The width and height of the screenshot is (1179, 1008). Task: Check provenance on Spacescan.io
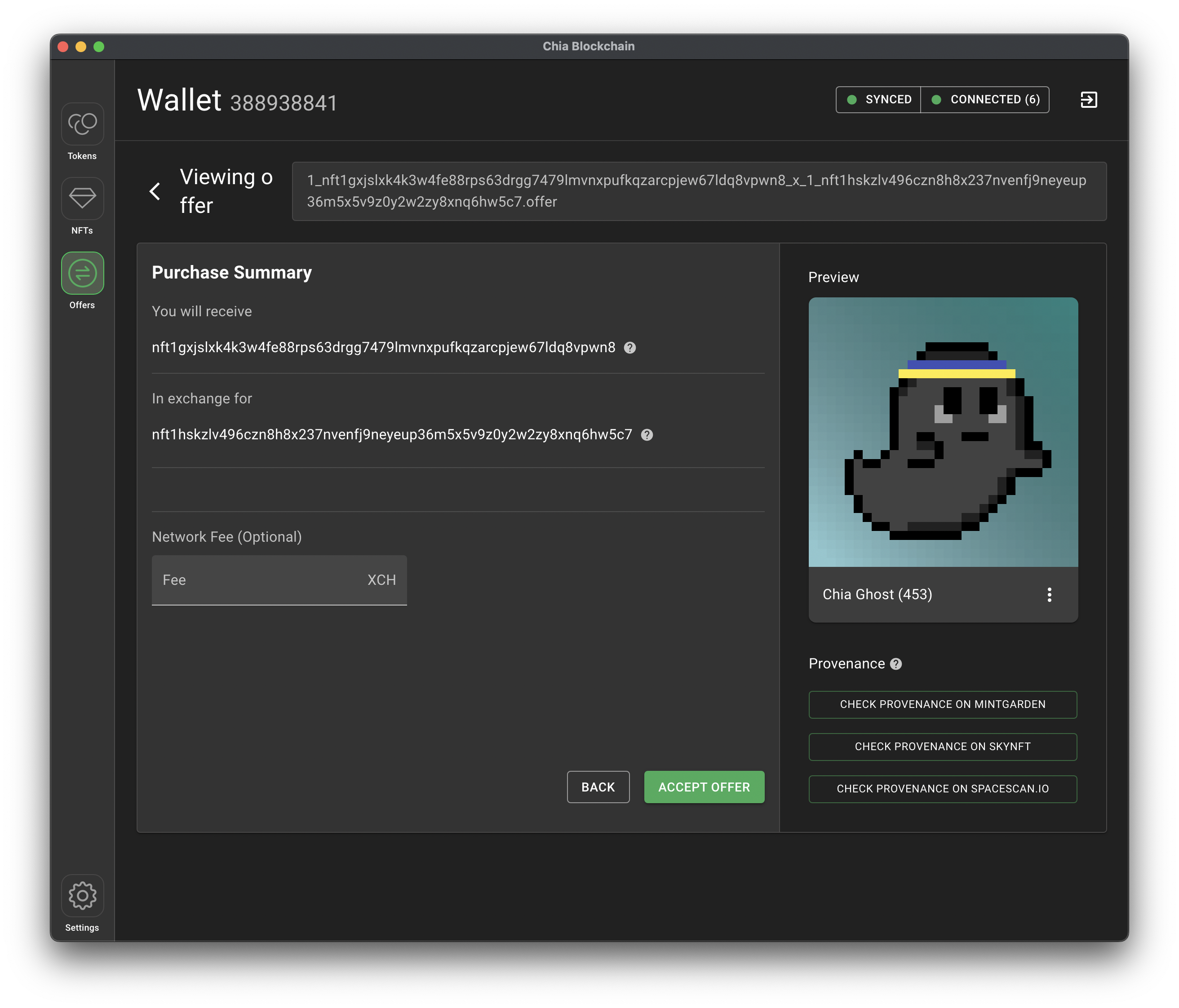click(943, 788)
